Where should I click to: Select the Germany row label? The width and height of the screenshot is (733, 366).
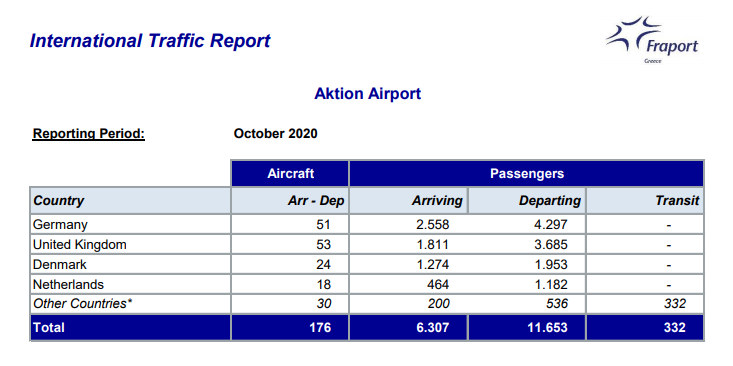coord(60,225)
